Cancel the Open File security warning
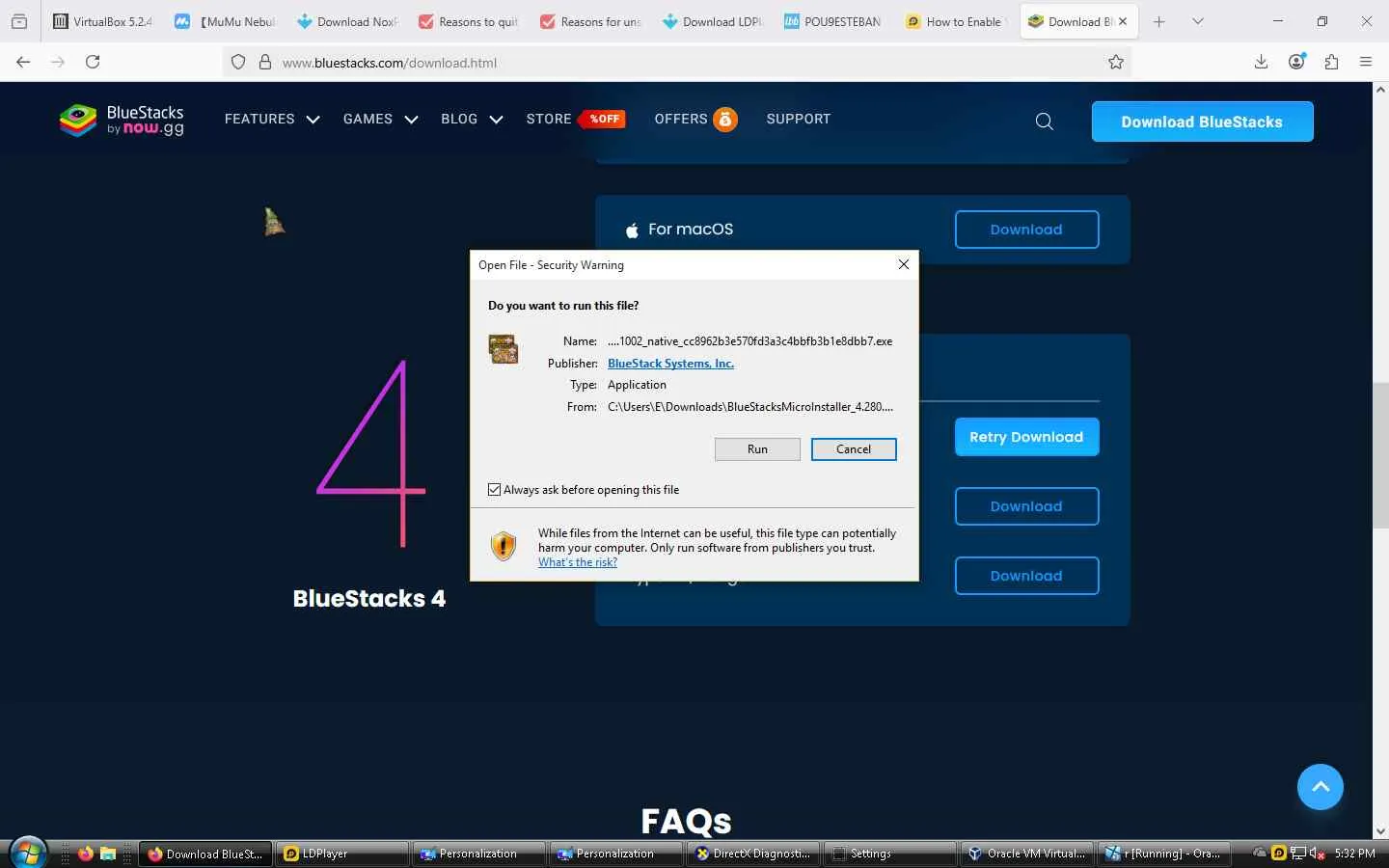 pos(854,449)
